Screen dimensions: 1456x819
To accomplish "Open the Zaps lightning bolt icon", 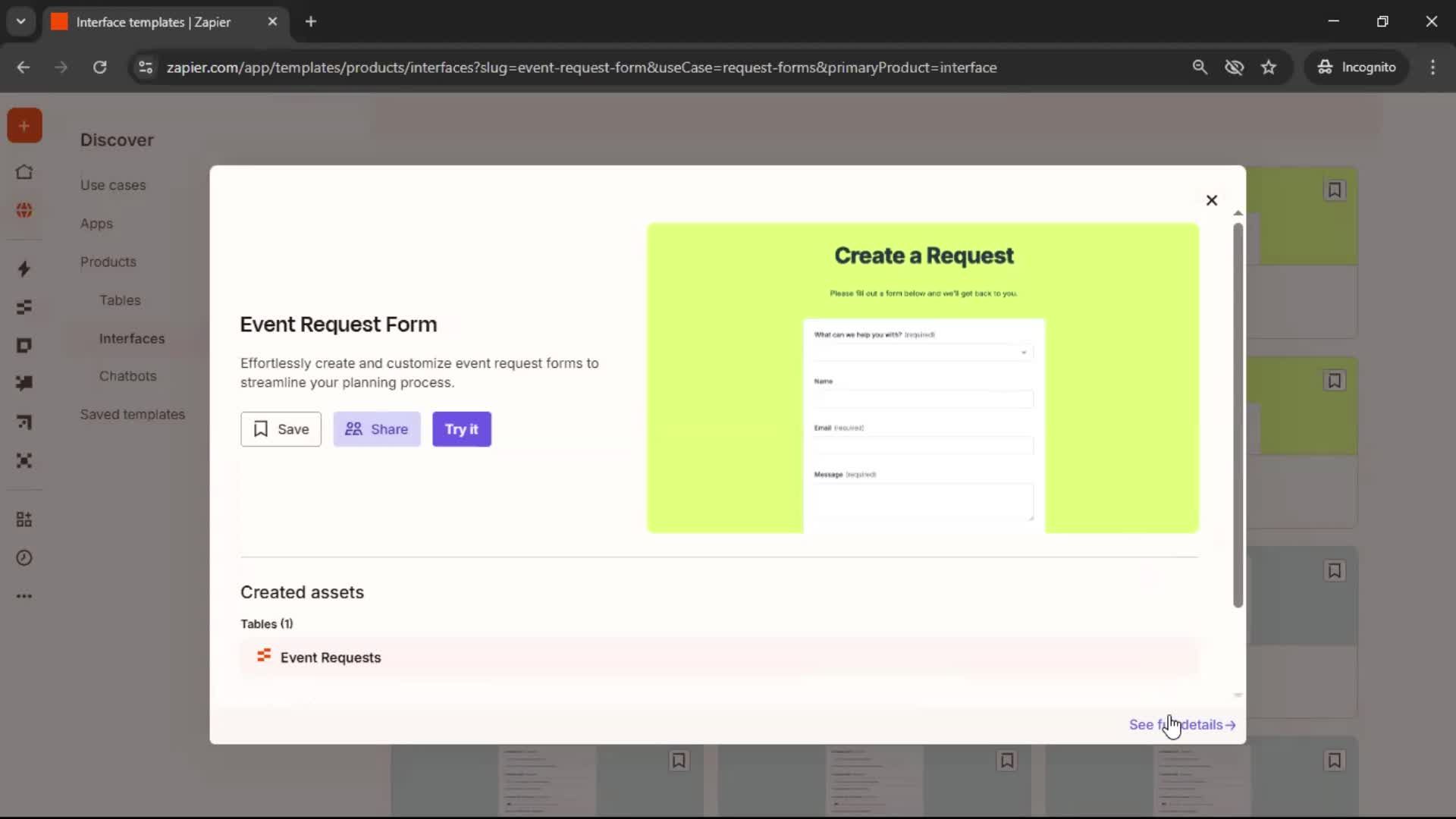I will click(x=24, y=269).
